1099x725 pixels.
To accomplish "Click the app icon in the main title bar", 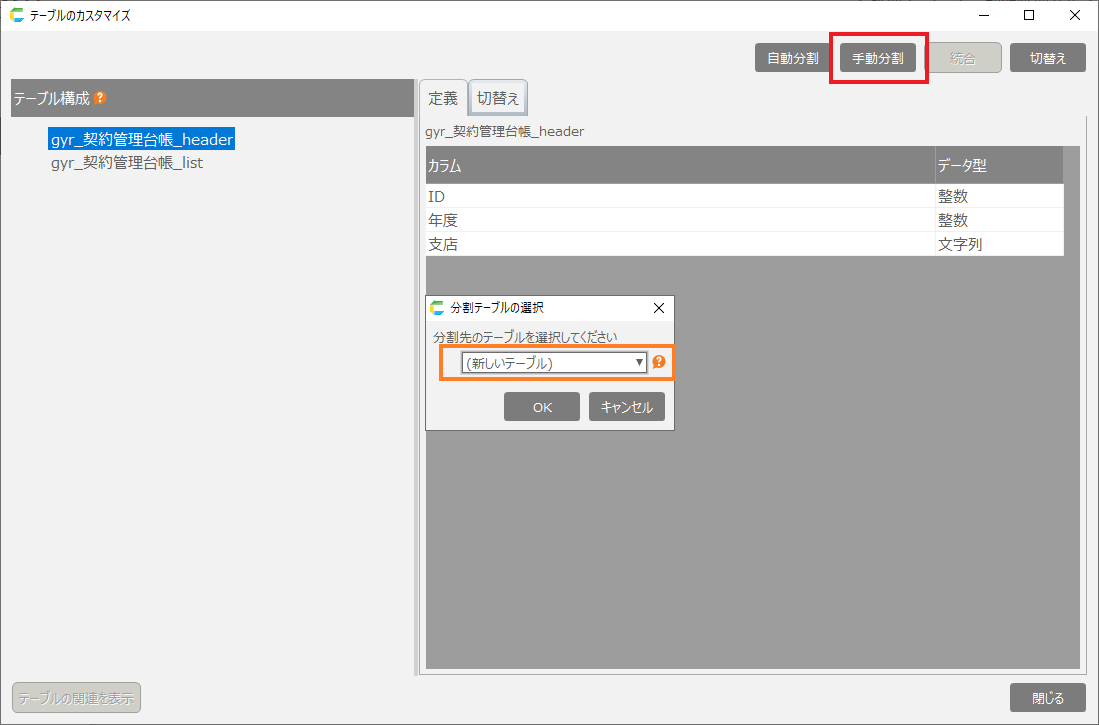I will 16,15.
